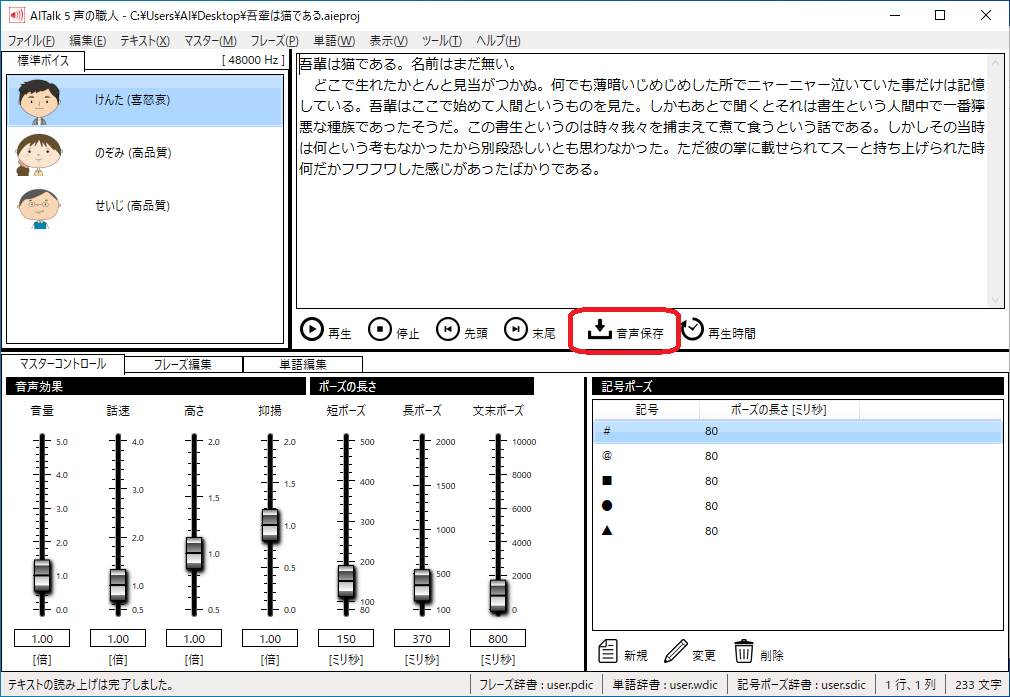
Task: Click the 短ポーズ value field showing 150
Action: [x=346, y=638]
